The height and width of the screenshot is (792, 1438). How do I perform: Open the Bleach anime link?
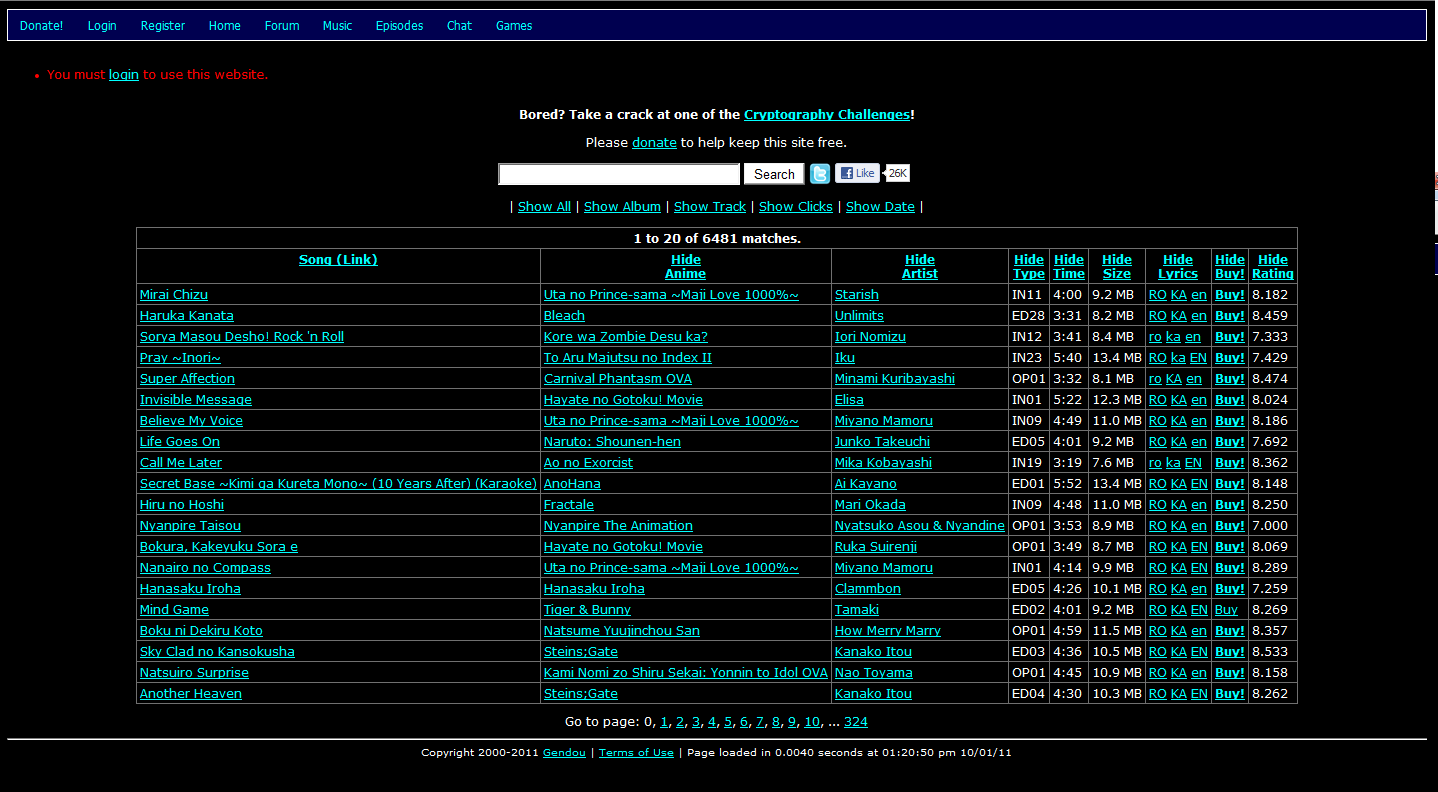pyautogui.click(x=564, y=316)
